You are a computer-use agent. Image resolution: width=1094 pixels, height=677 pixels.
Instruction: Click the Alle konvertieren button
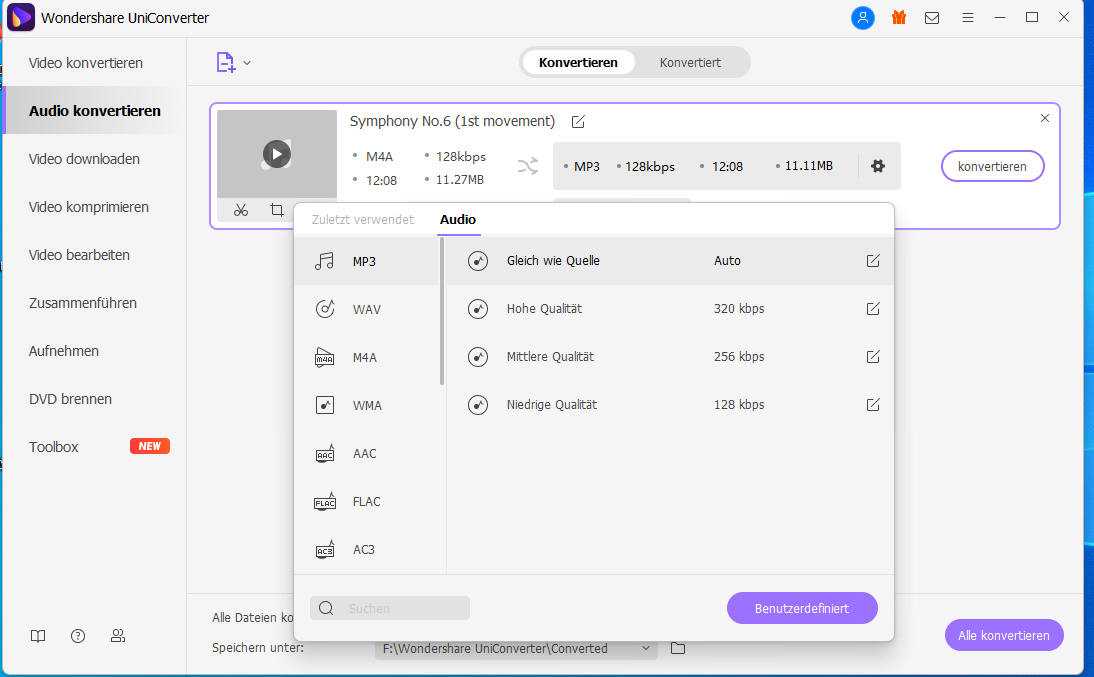1003,635
